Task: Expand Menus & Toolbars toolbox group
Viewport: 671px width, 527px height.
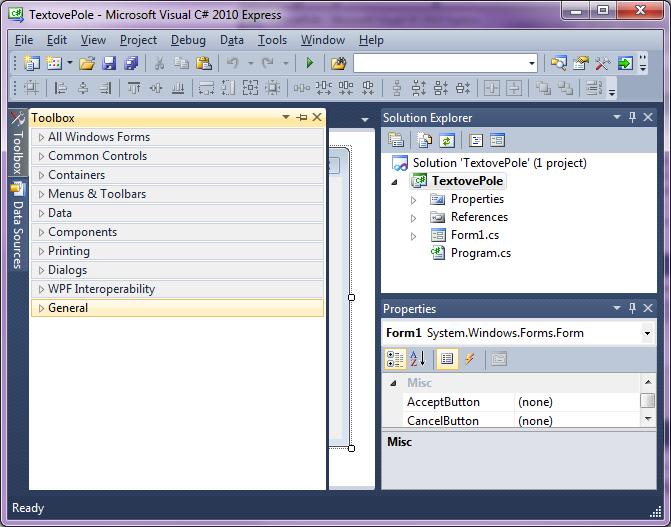Action: (x=42, y=194)
